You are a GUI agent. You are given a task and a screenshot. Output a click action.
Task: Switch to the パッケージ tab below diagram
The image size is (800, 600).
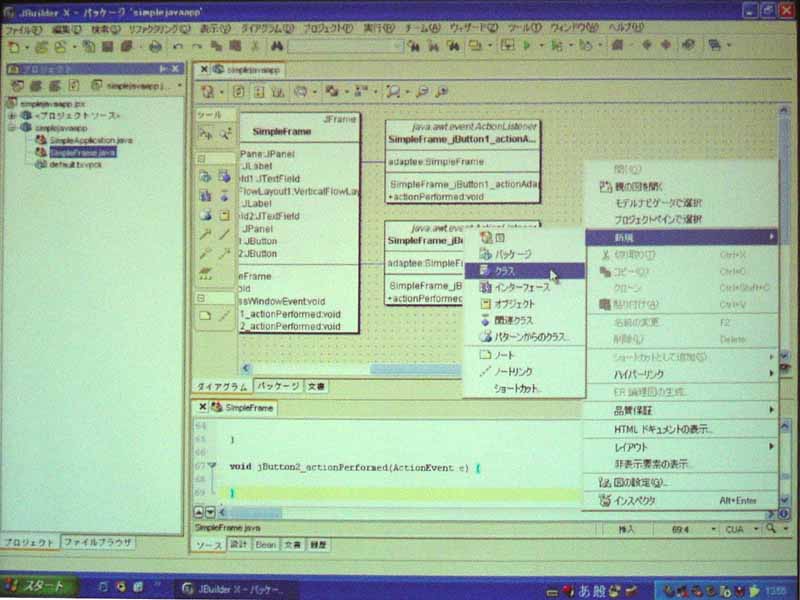tap(277, 385)
